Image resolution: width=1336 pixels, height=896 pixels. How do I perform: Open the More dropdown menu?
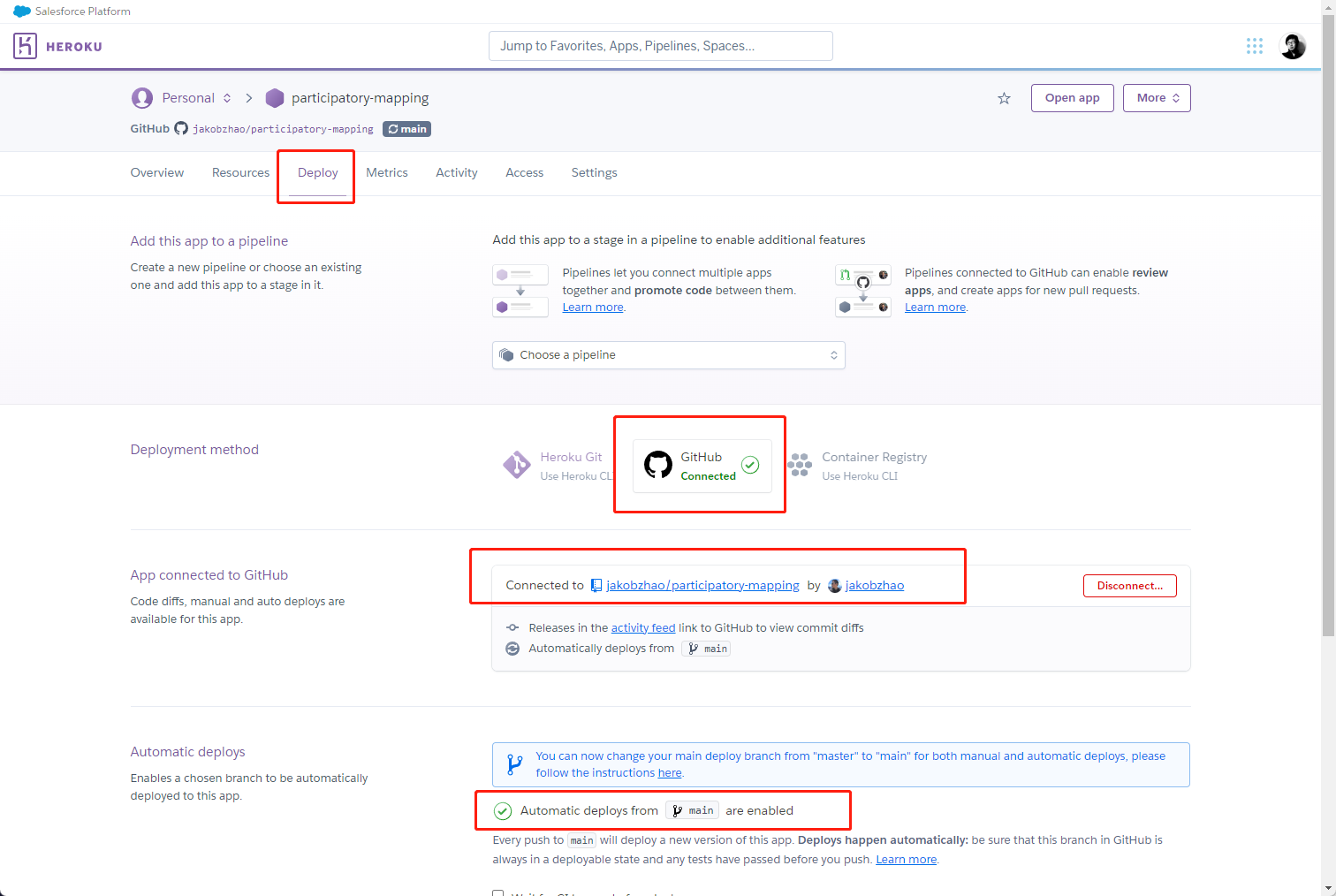click(1157, 98)
